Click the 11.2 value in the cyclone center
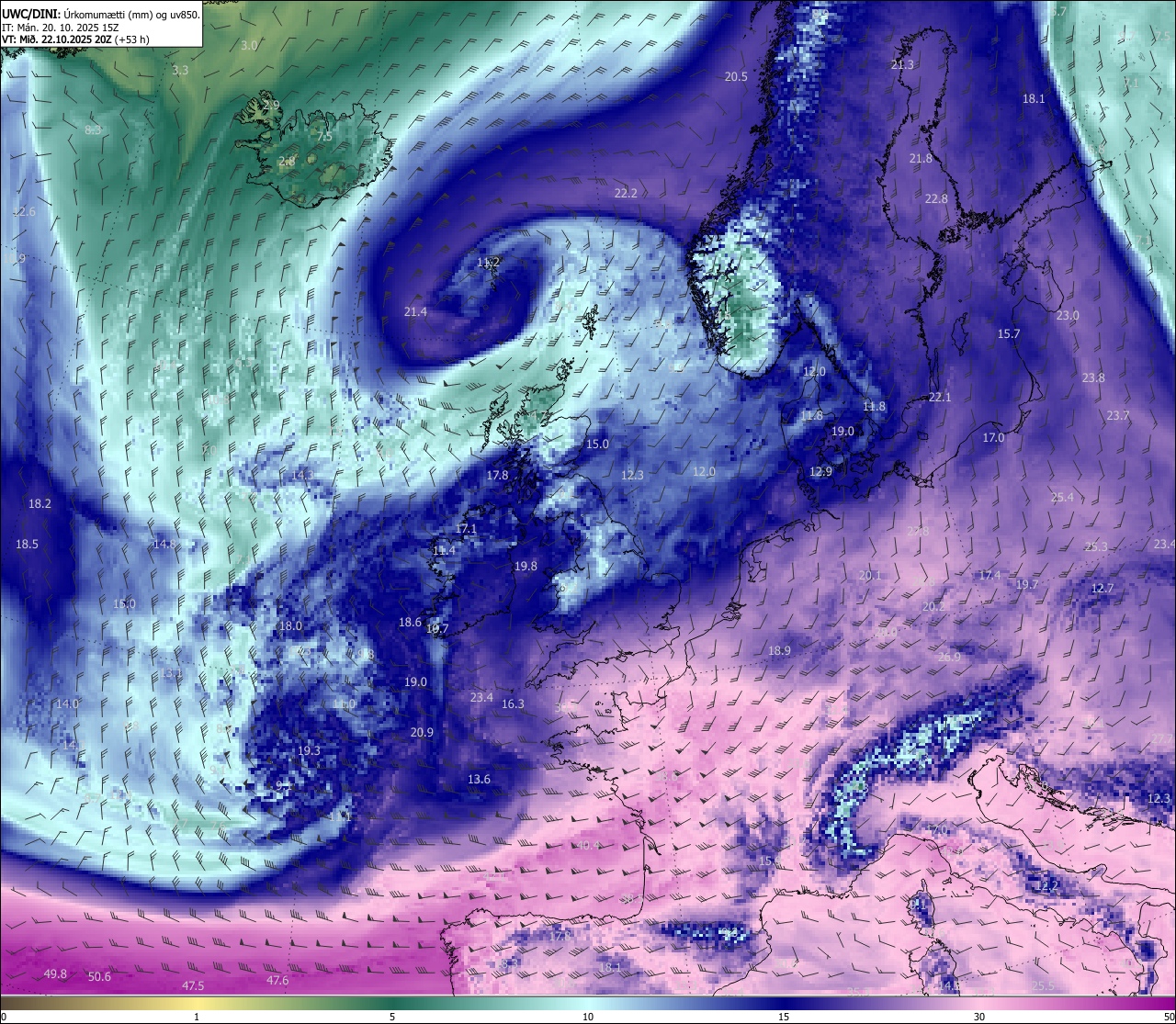1176x1024 pixels. tap(488, 262)
